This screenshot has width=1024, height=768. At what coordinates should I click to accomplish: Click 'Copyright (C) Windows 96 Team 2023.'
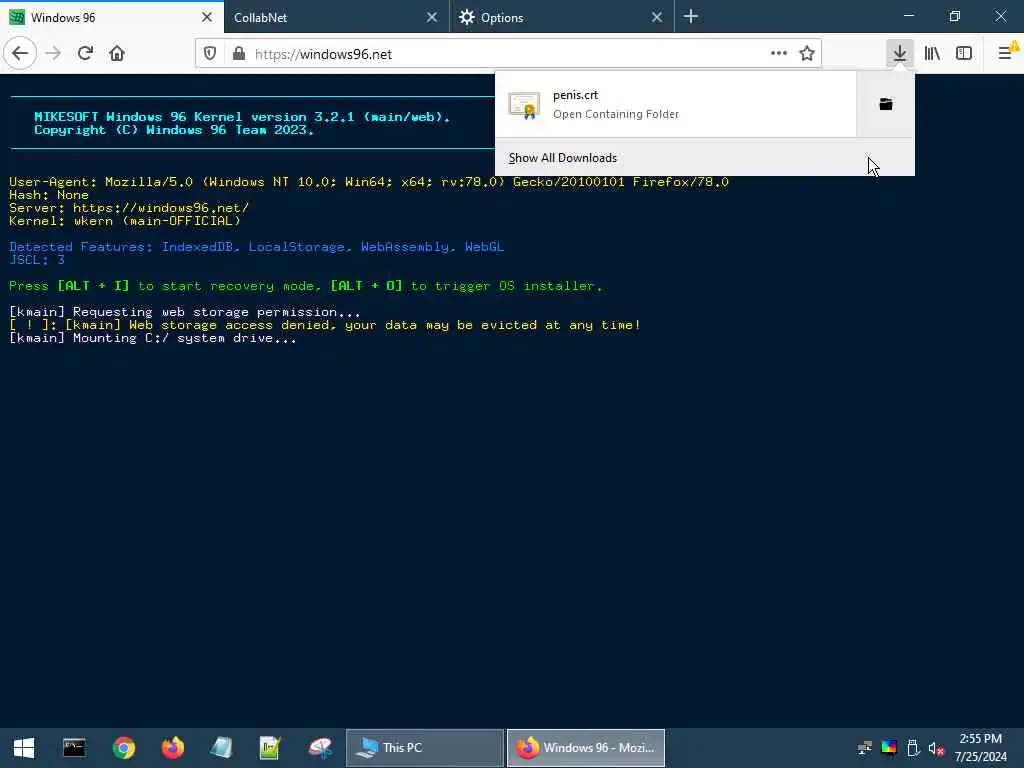[174, 130]
